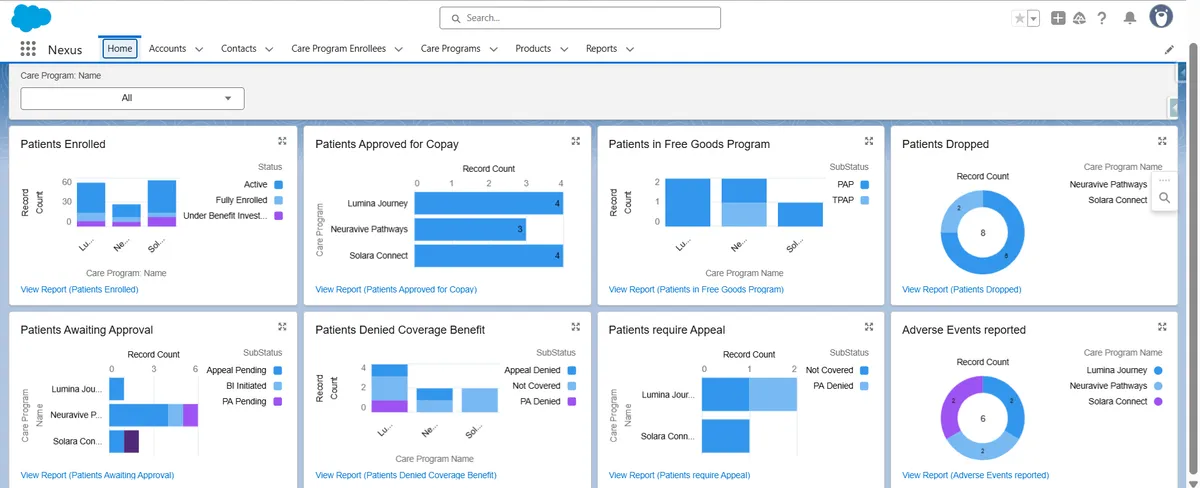Open View Report (Patients Dropped) link
The image size is (1200, 488).
[962, 289]
